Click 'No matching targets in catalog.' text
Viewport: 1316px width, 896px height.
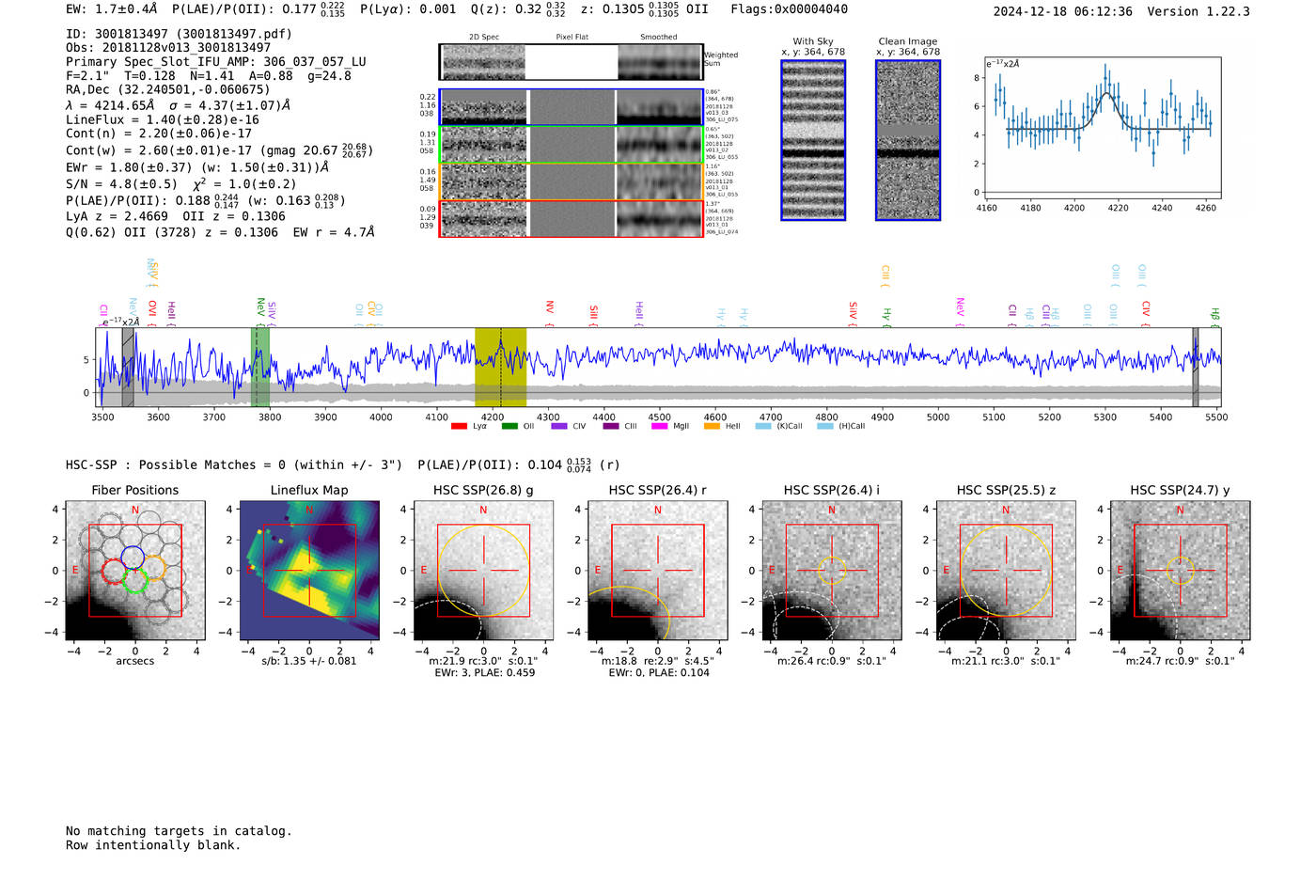[x=179, y=831]
